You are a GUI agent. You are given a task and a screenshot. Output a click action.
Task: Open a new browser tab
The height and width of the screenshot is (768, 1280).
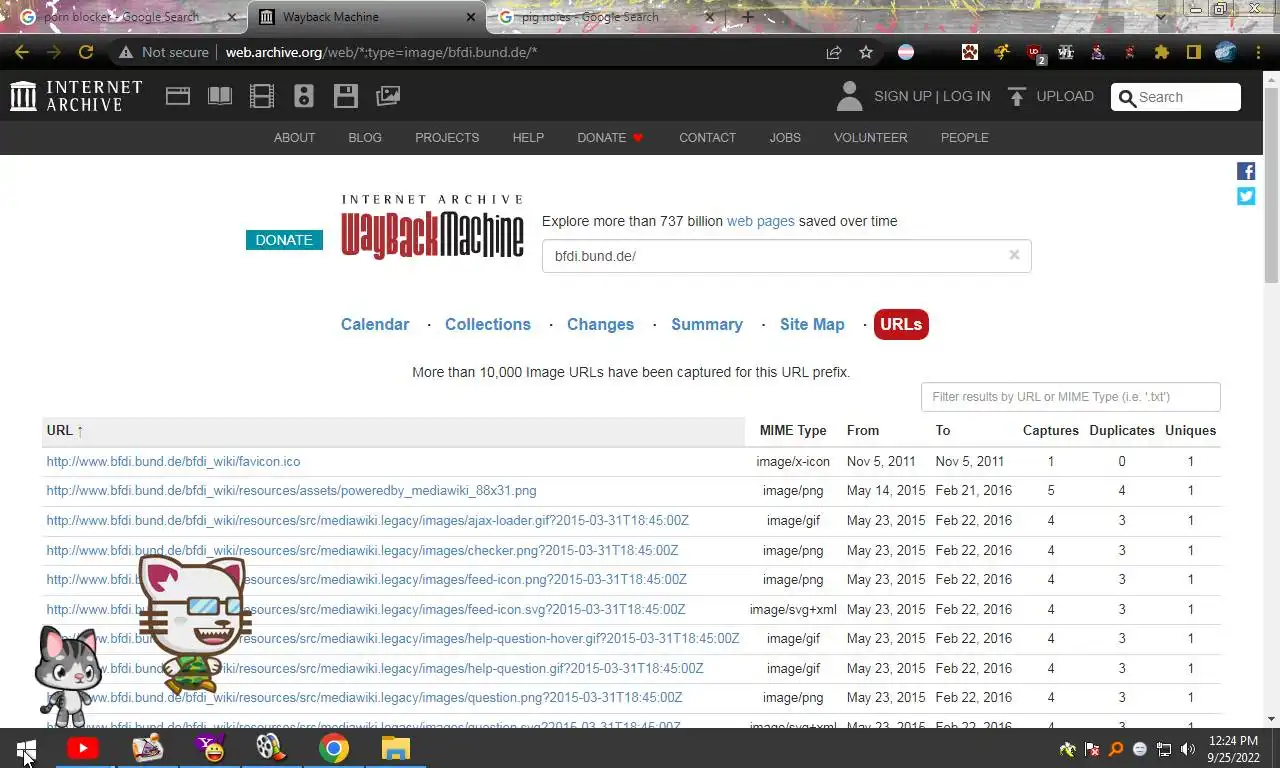[x=747, y=17]
